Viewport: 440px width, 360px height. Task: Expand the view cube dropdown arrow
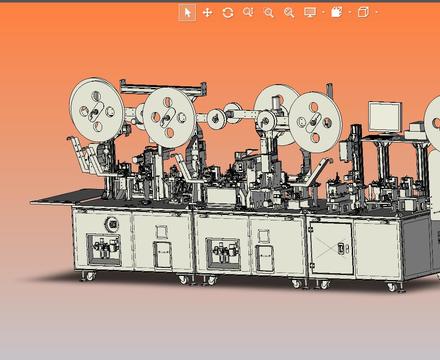(377, 13)
